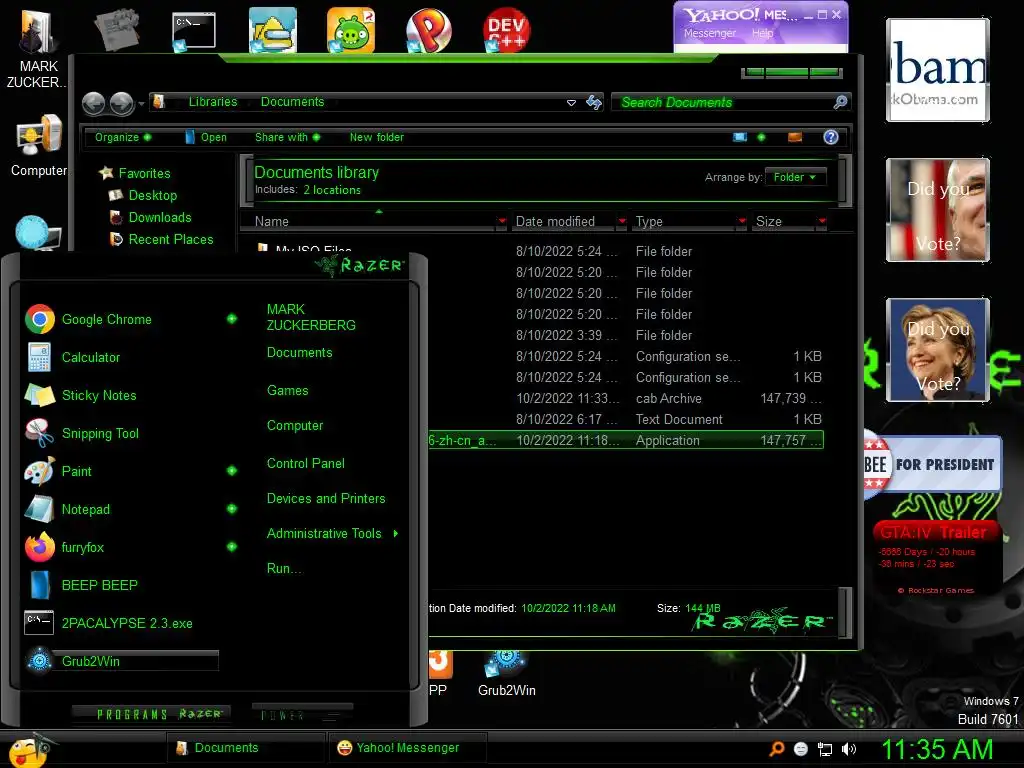The height and width of the screenshot is (768, 1024).
Task: Open Dev-C++ desktop shortcut
Action: pos(506,30)
